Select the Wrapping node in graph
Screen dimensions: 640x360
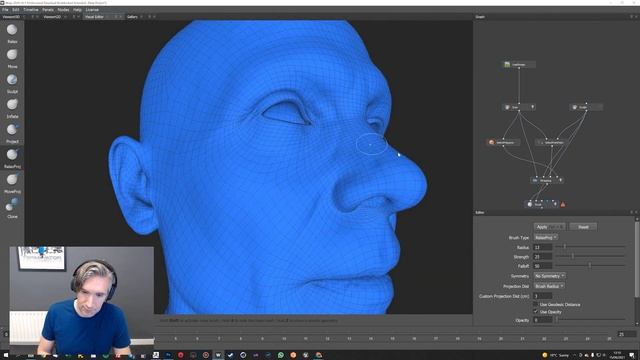[547, 180]
